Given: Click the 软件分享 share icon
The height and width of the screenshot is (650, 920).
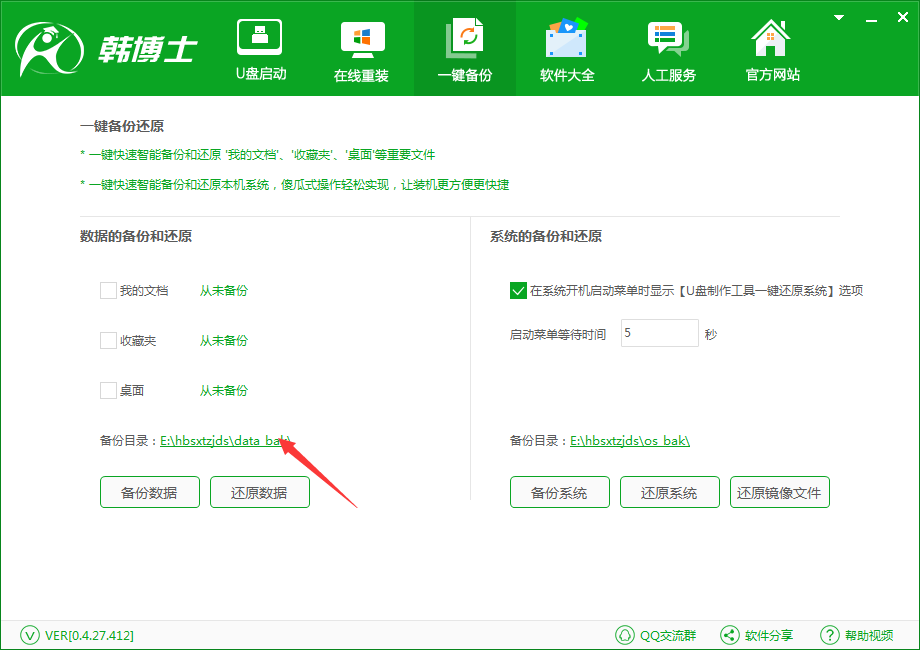Looking at the screenshot, I should click(730, 635).
